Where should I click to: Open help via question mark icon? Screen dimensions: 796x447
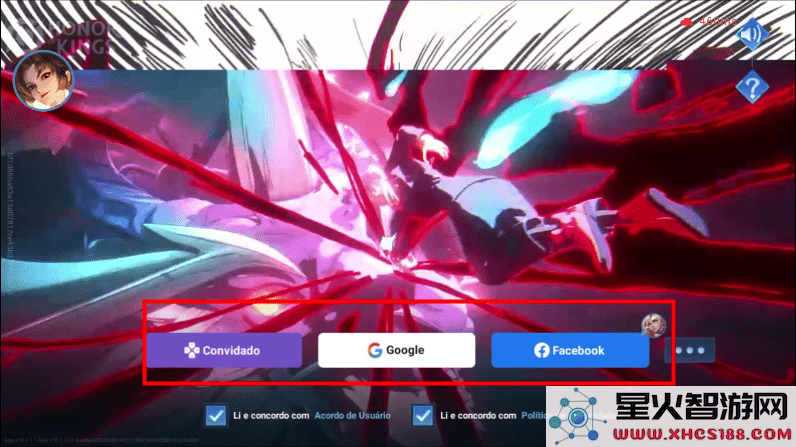tap(752, 87)
